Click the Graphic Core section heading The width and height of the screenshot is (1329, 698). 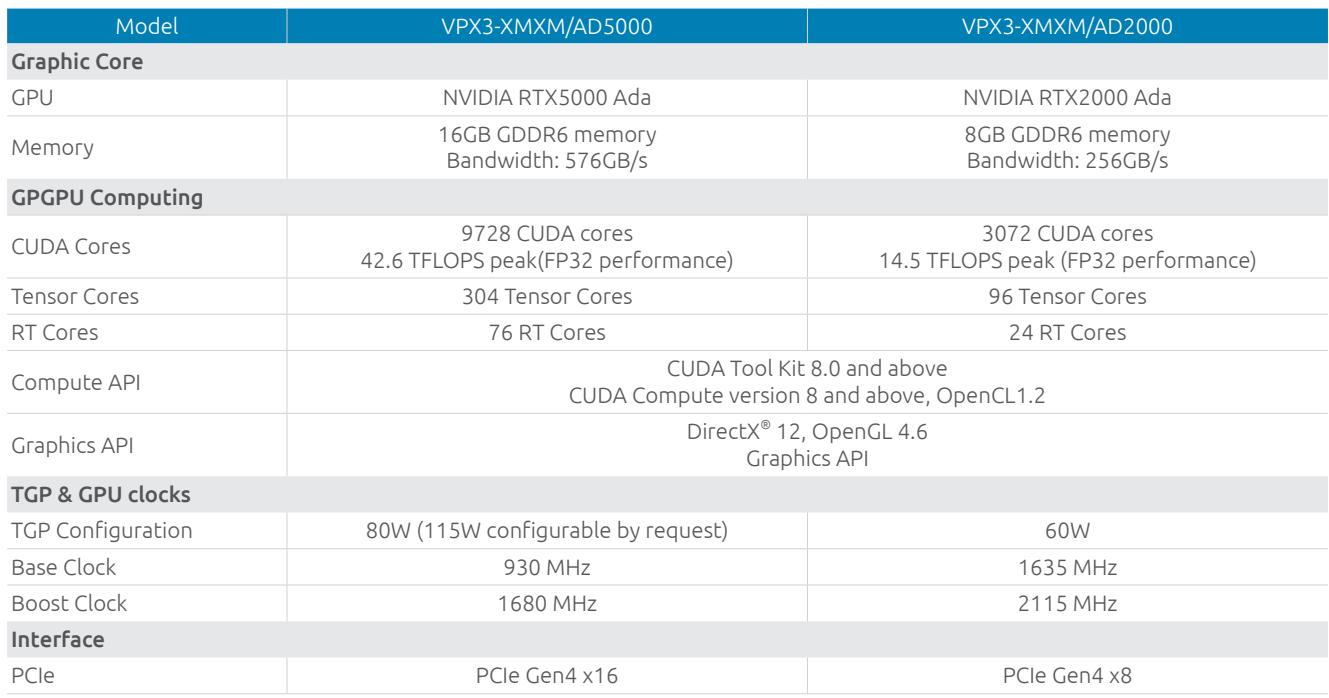(x=664, y=57)
